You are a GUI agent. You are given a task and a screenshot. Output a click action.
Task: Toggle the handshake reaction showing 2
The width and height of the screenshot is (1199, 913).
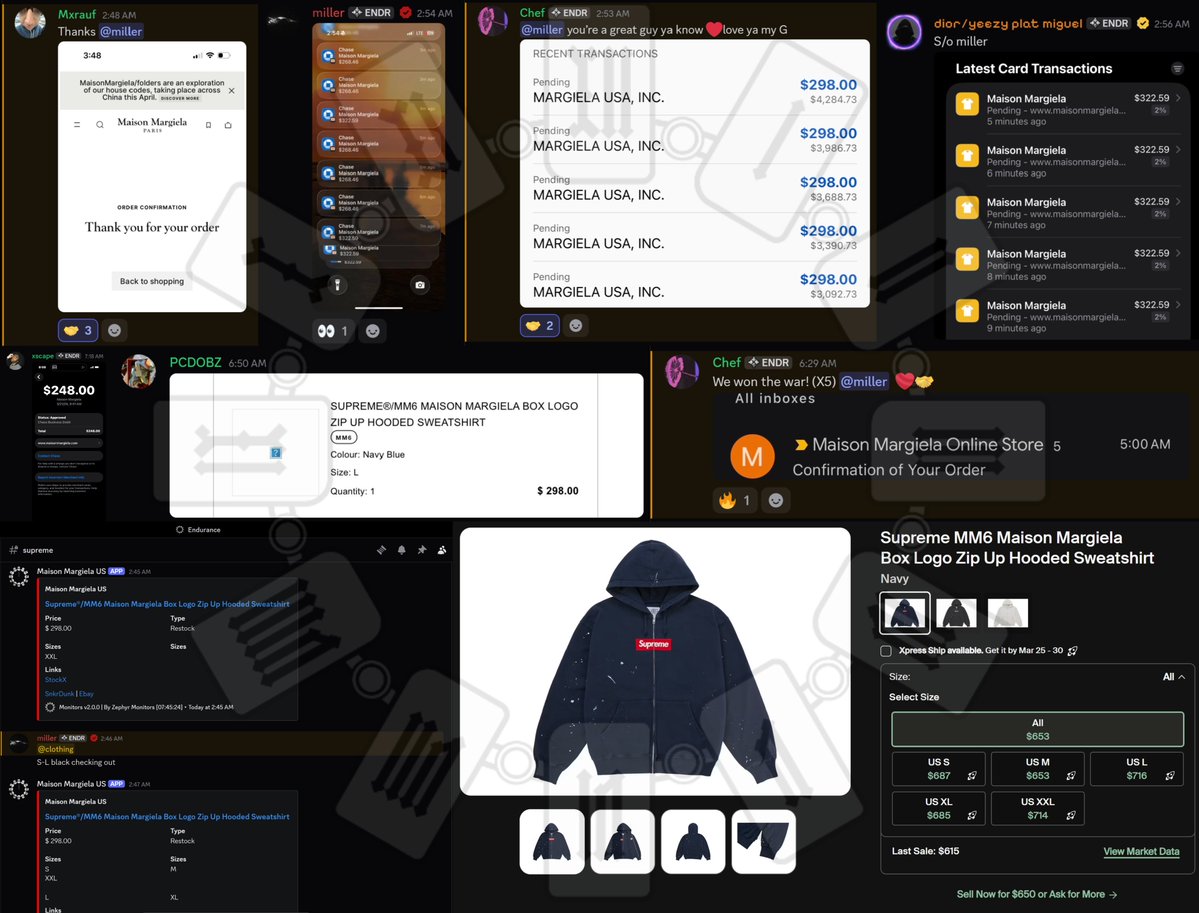point(540,326)
